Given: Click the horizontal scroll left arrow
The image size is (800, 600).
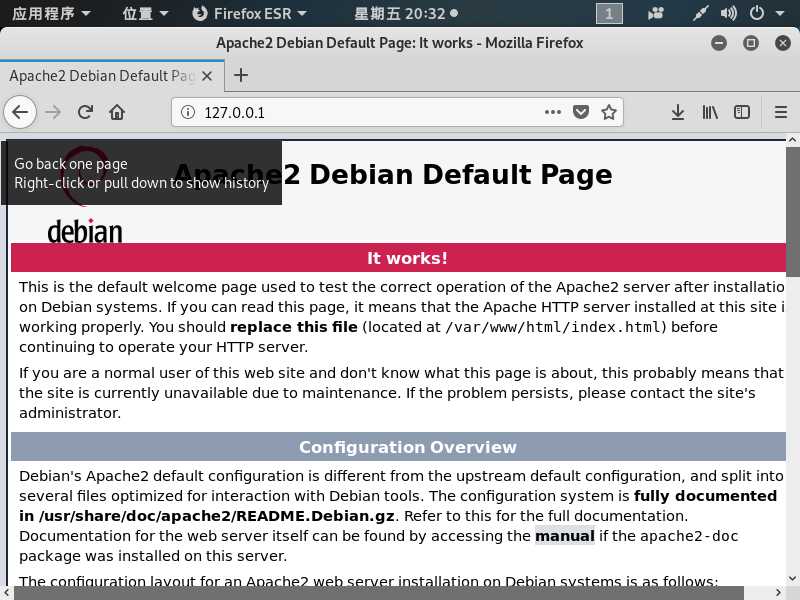Looking at the screenshot, I should 6,593.
